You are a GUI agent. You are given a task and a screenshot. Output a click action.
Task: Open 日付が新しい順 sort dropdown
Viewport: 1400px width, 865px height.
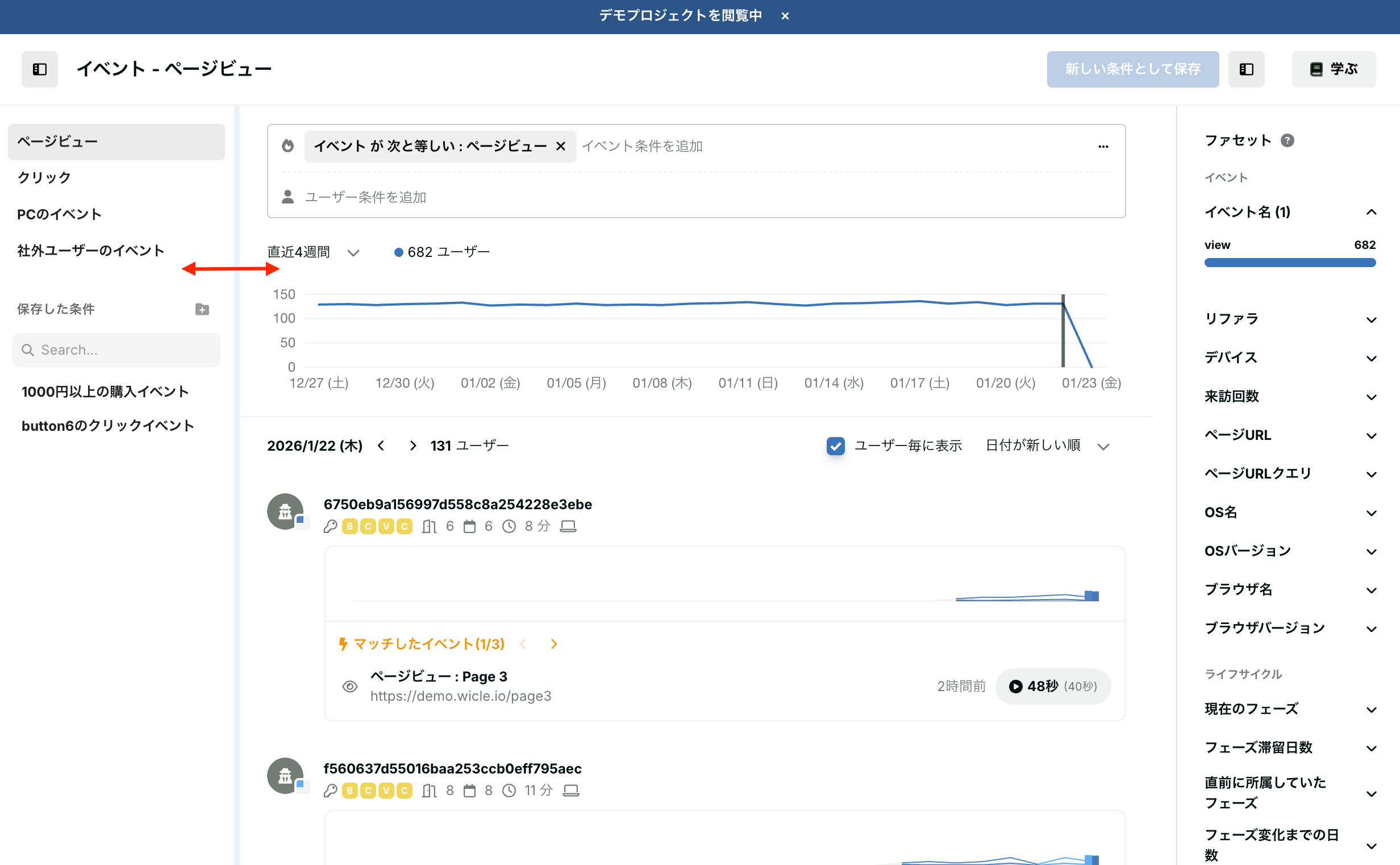click(1047, 446)
